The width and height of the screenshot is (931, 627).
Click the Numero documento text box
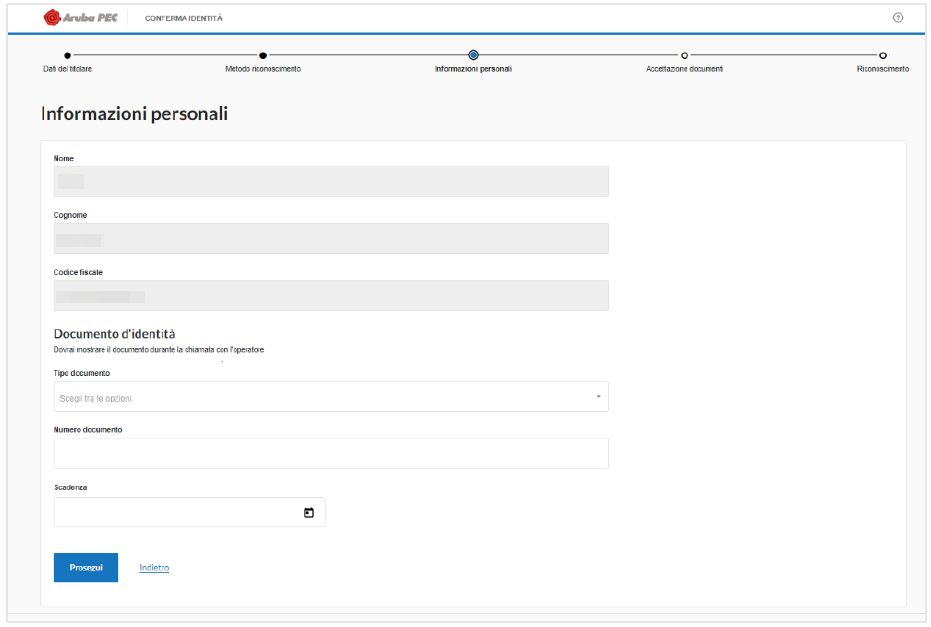pyautogui.click(x=330, y=454)
